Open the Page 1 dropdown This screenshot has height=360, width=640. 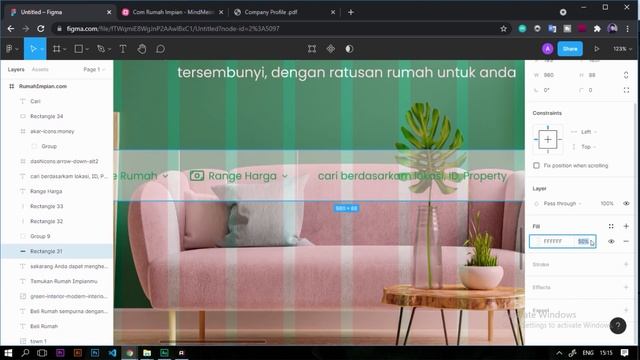click(94, 69)
